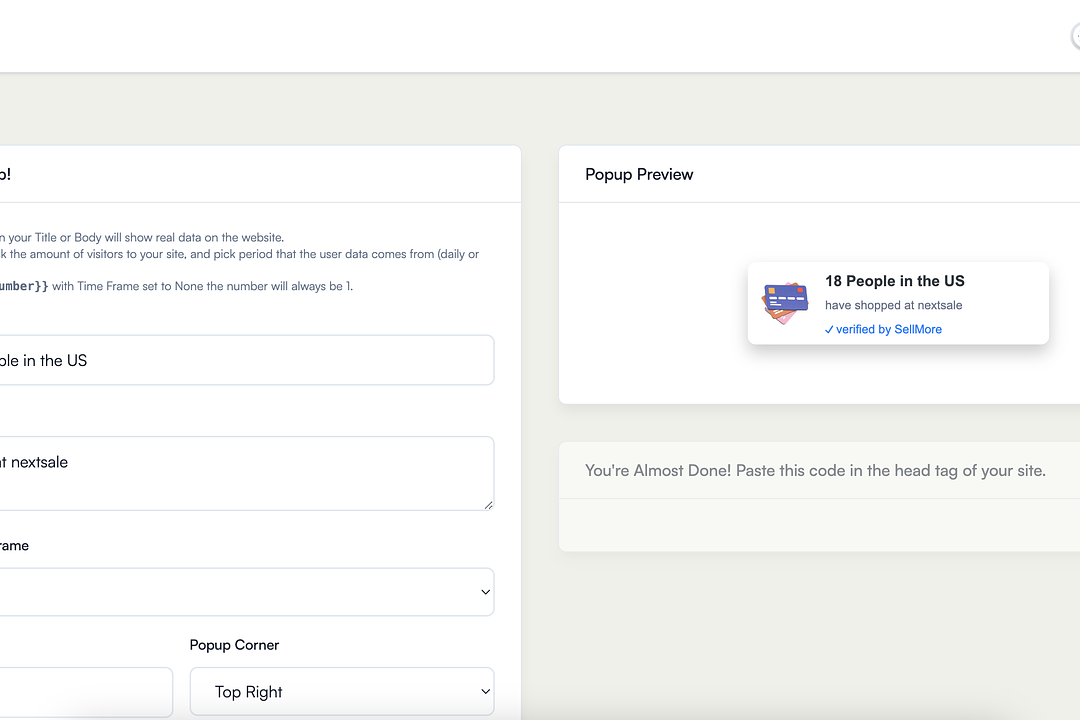The height and width of the screenshot is (720, 1080).
Task: Click the 'You're Almost Done!' code section header
Action: click(x=815, y=470)
